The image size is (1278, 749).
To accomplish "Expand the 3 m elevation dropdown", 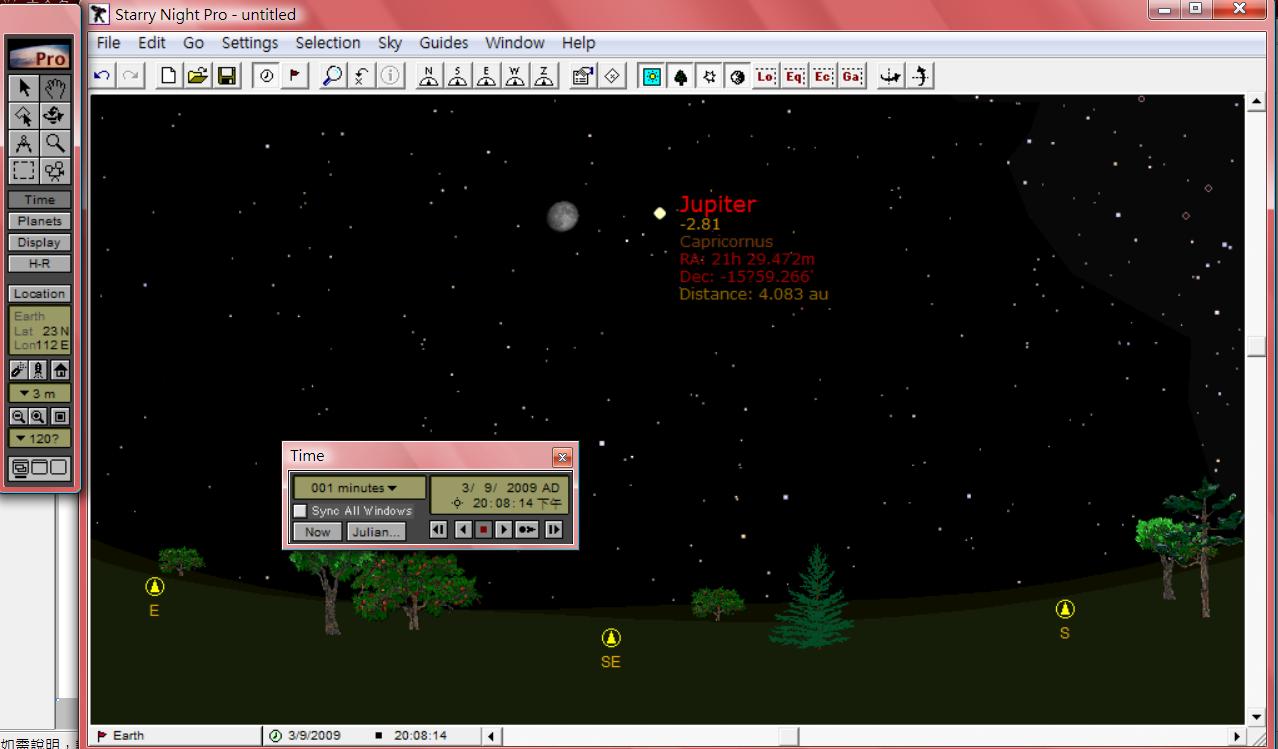I will 39,393.
